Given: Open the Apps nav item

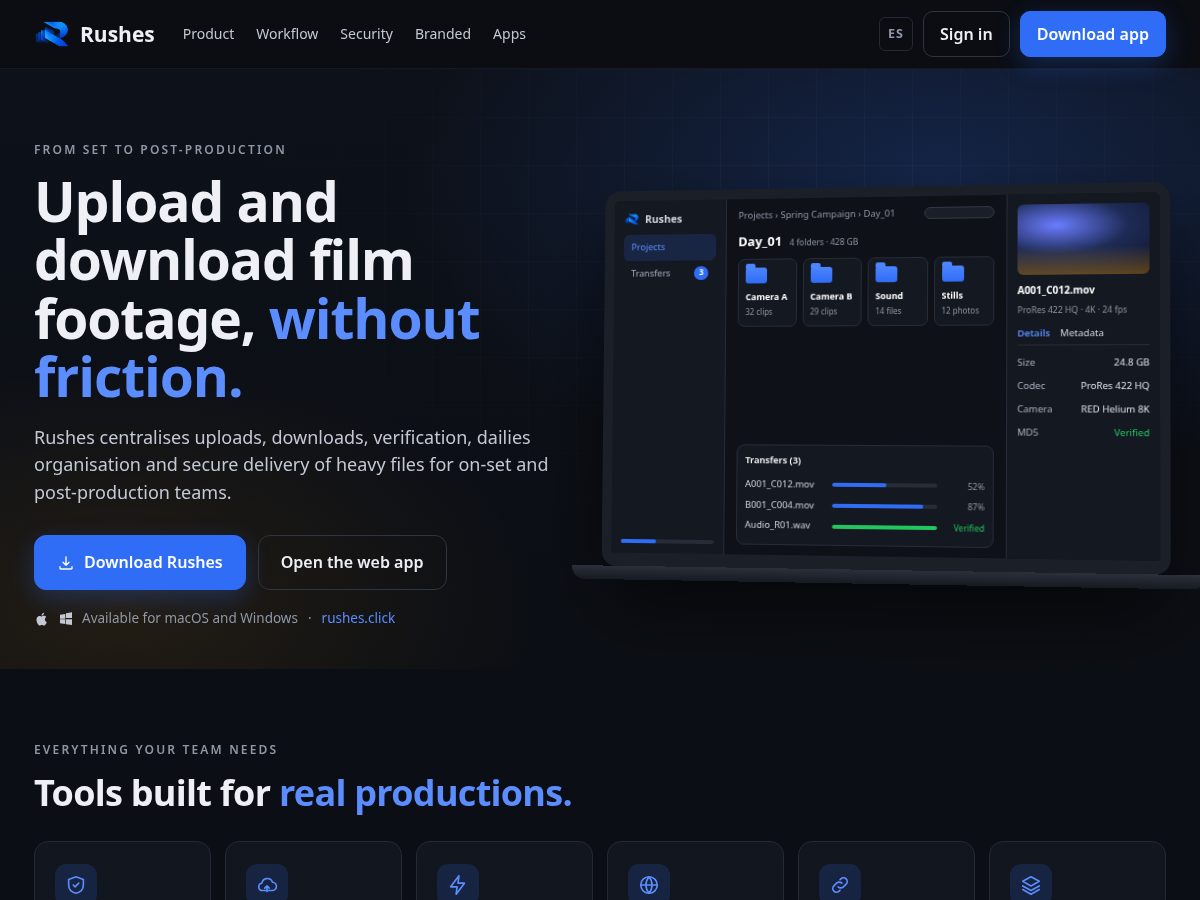Looking at the screenshot, I should click(x=509, y=34).
